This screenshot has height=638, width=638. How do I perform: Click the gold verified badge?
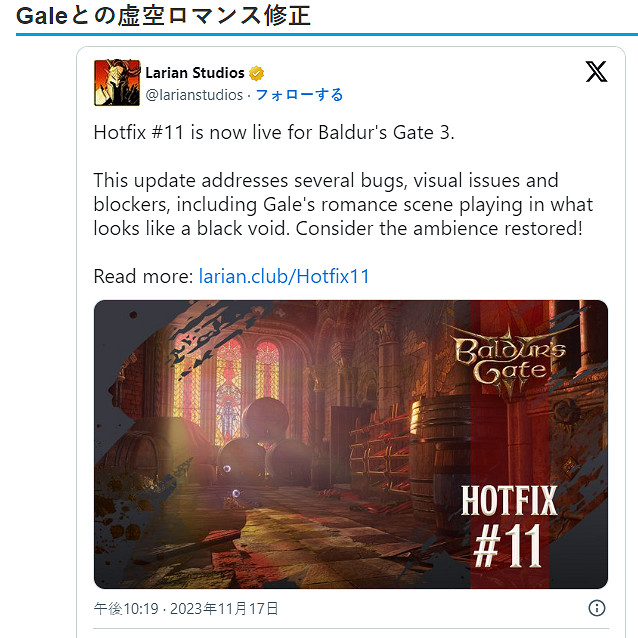coord(256,74)
